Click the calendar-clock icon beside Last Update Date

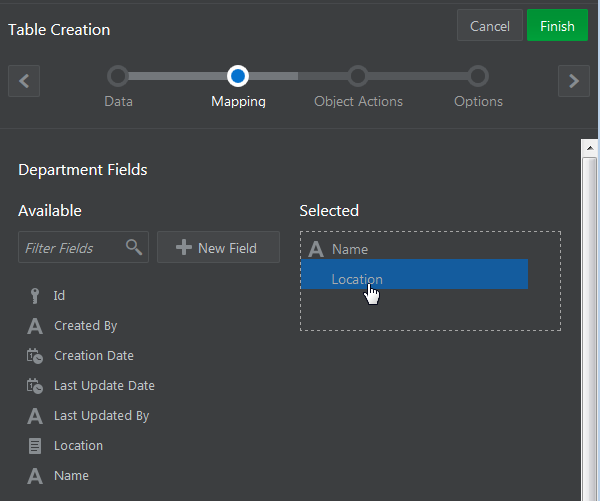(x=34, y=386)
